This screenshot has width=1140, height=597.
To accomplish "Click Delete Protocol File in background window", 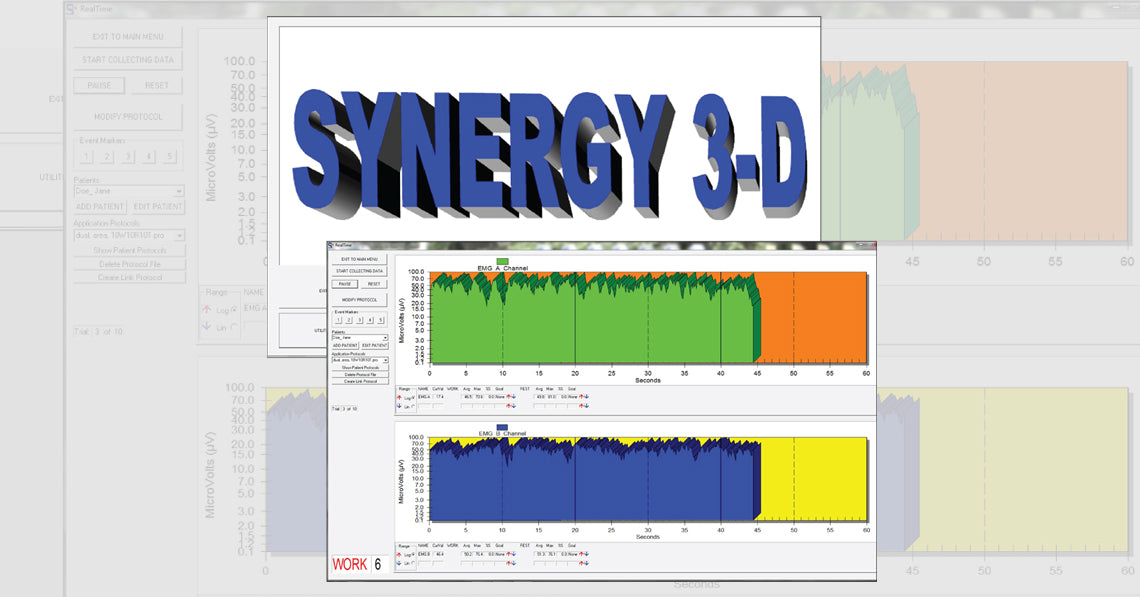I will [x=129, y=264].
